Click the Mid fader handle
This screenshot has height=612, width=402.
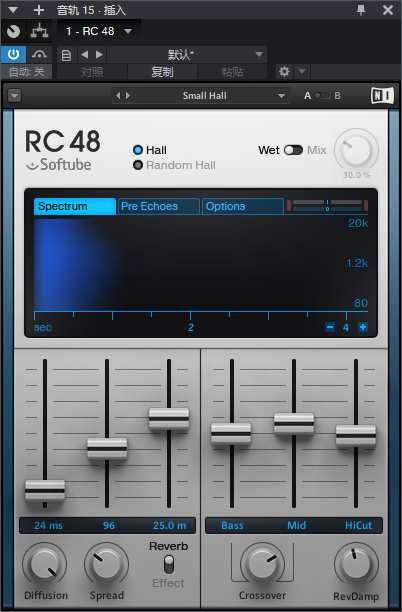pos(294,423)
